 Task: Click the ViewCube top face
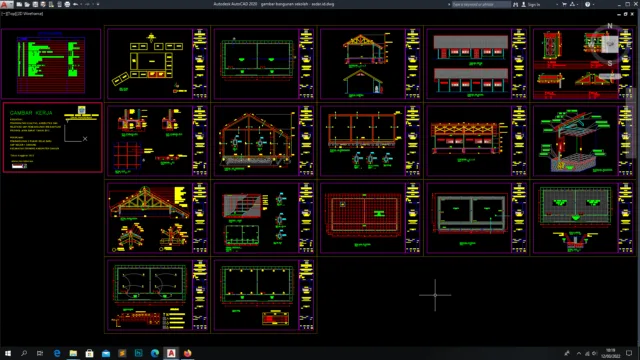point(610,44)
